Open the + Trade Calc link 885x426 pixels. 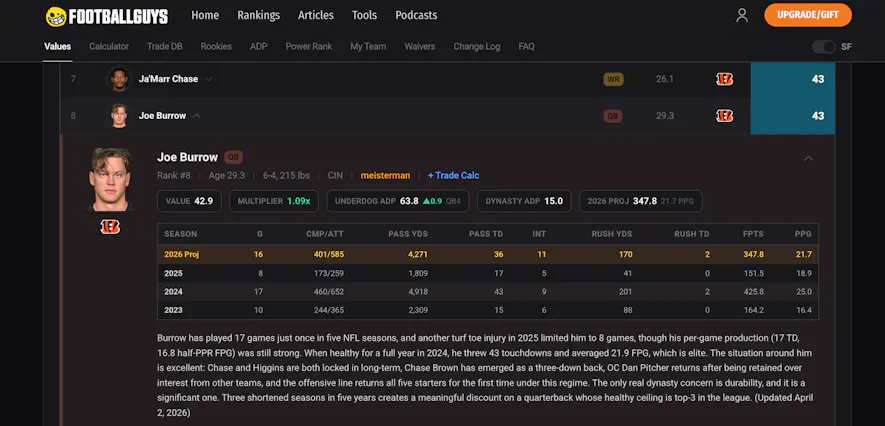click(453, 175)
